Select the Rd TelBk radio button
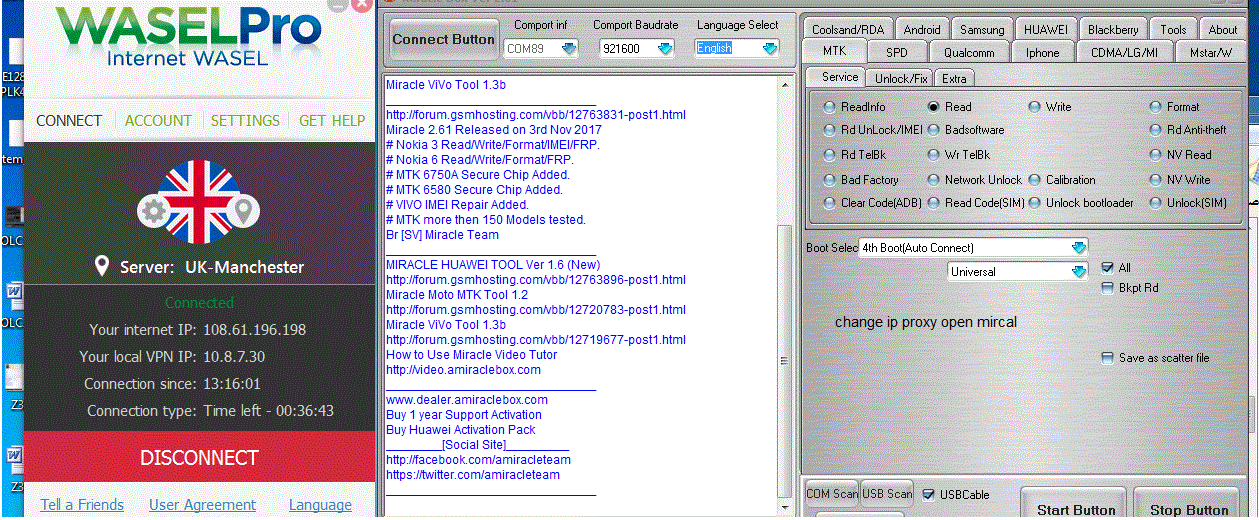 pyautogui.click(x=830, y=155)
